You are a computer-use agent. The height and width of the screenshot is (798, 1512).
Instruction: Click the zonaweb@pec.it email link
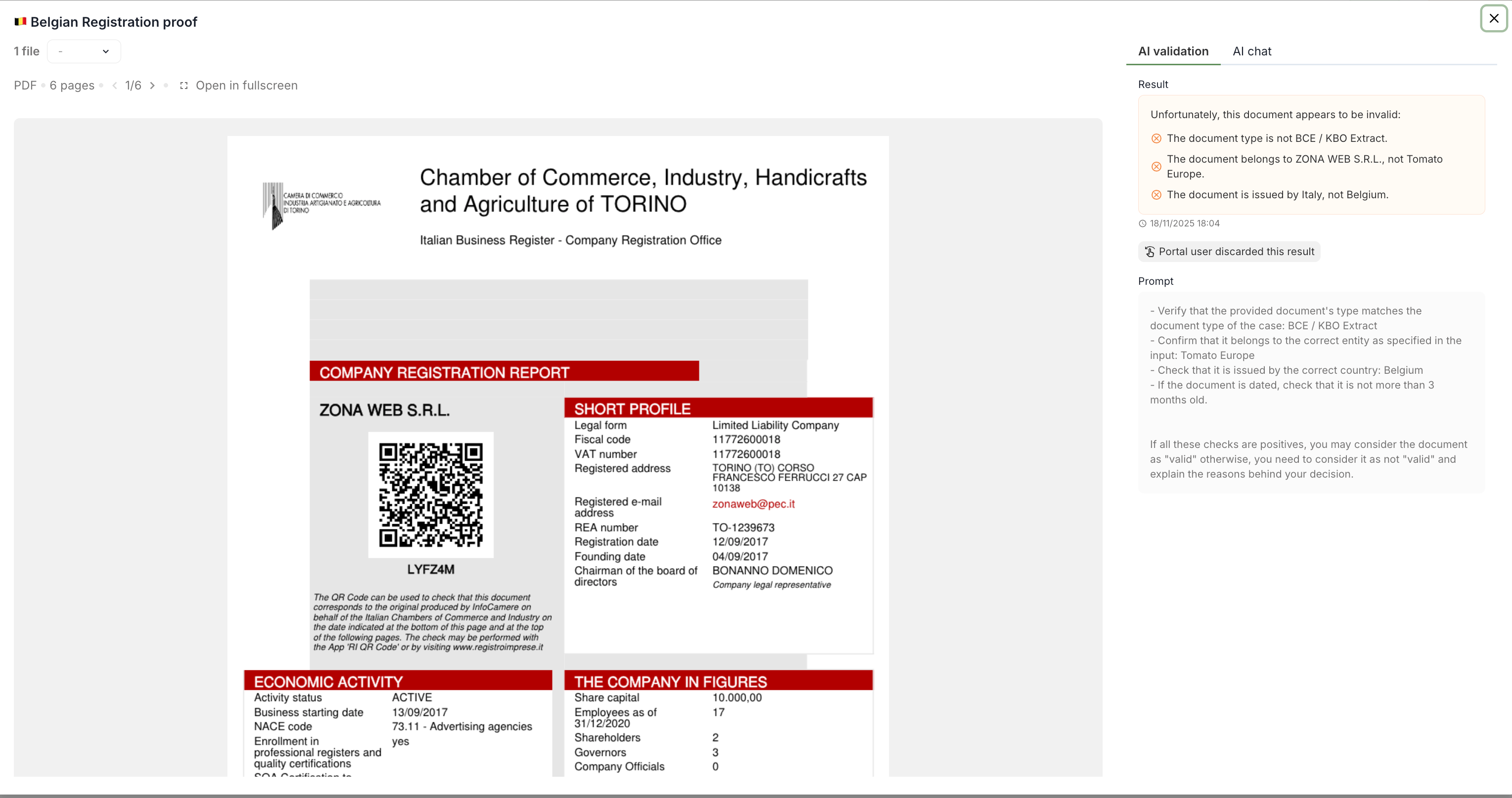coord(753,504)
